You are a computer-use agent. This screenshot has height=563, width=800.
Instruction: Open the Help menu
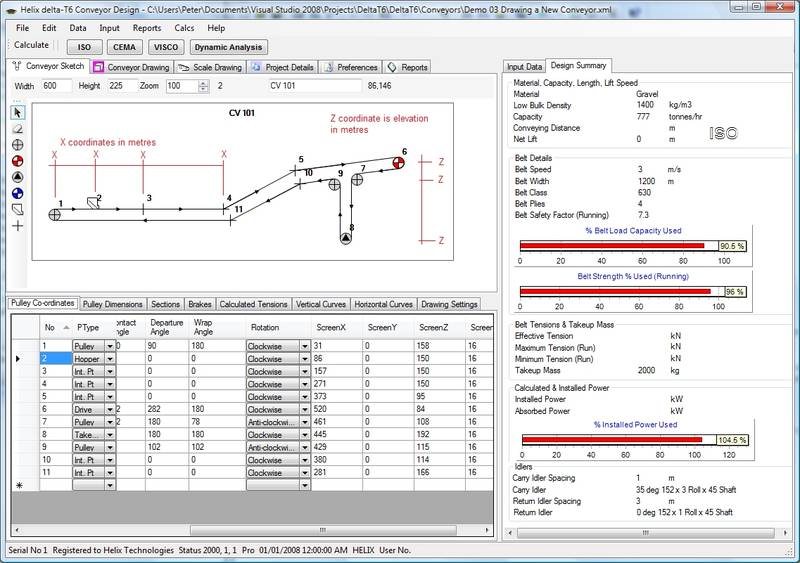click(216, 28)
